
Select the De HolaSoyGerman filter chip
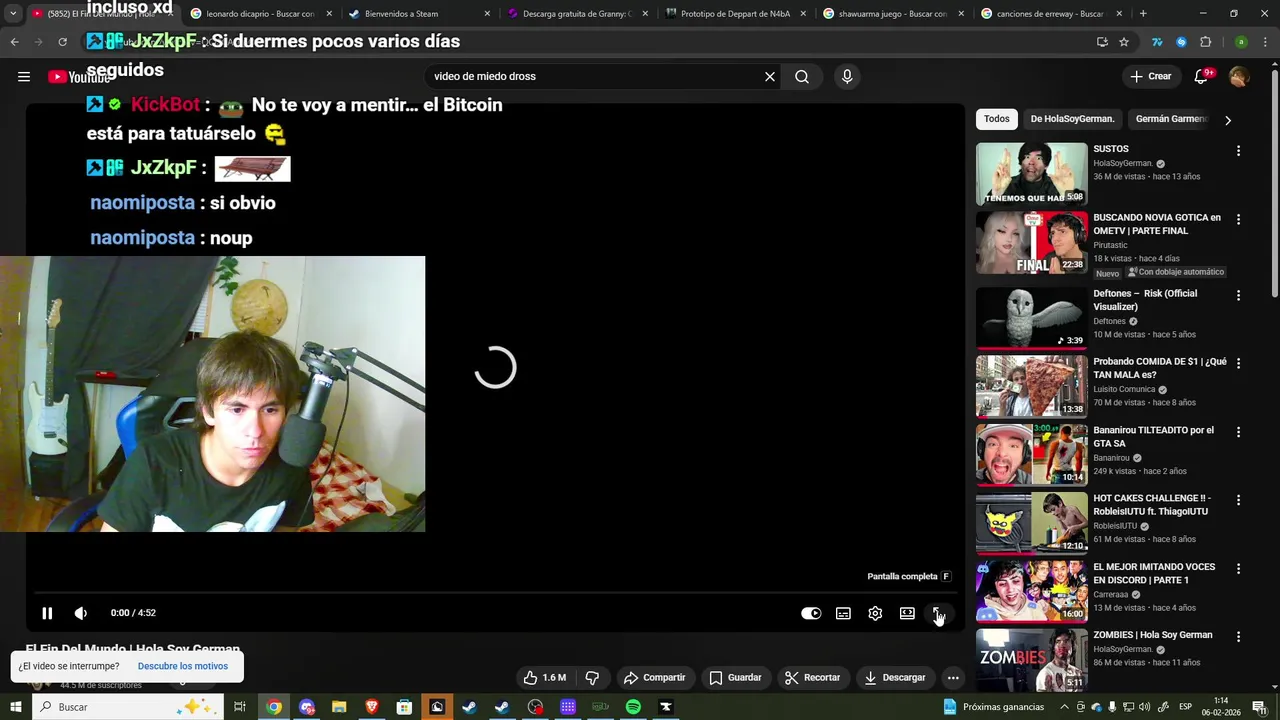(x=1072, y=119)
